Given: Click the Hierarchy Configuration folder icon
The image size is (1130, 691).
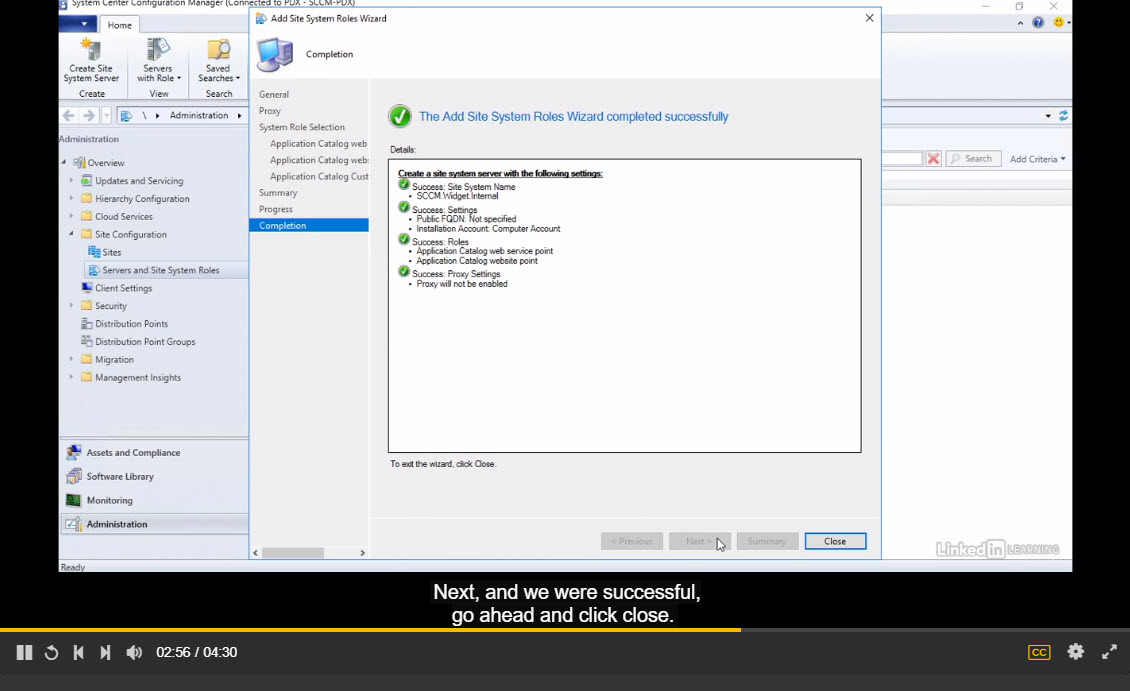Looking at the screenshot, I should [86, 198].
